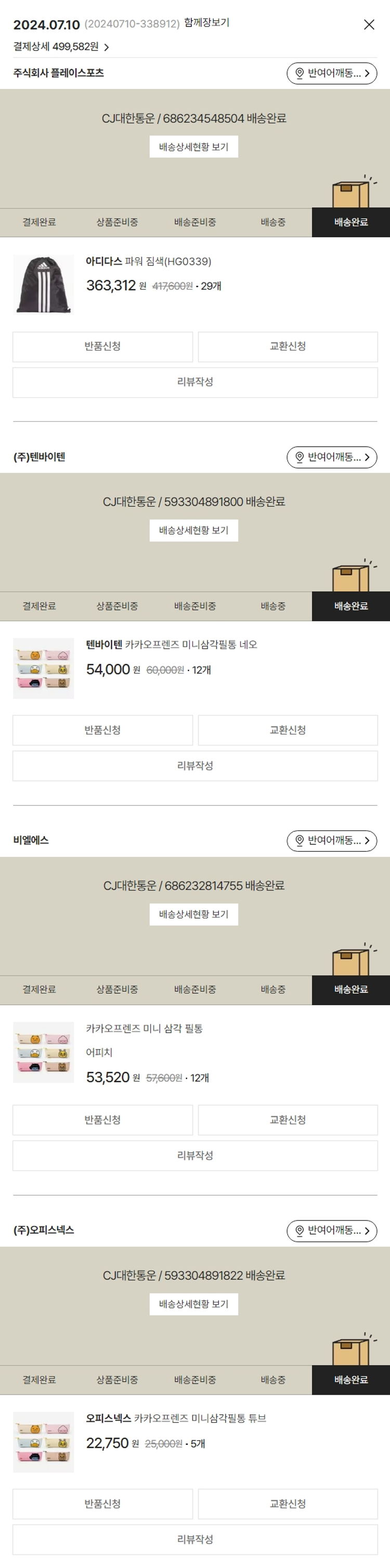
Task: Open the 텐바이텐 pencil case product image
Action: (x=43, y=668)
